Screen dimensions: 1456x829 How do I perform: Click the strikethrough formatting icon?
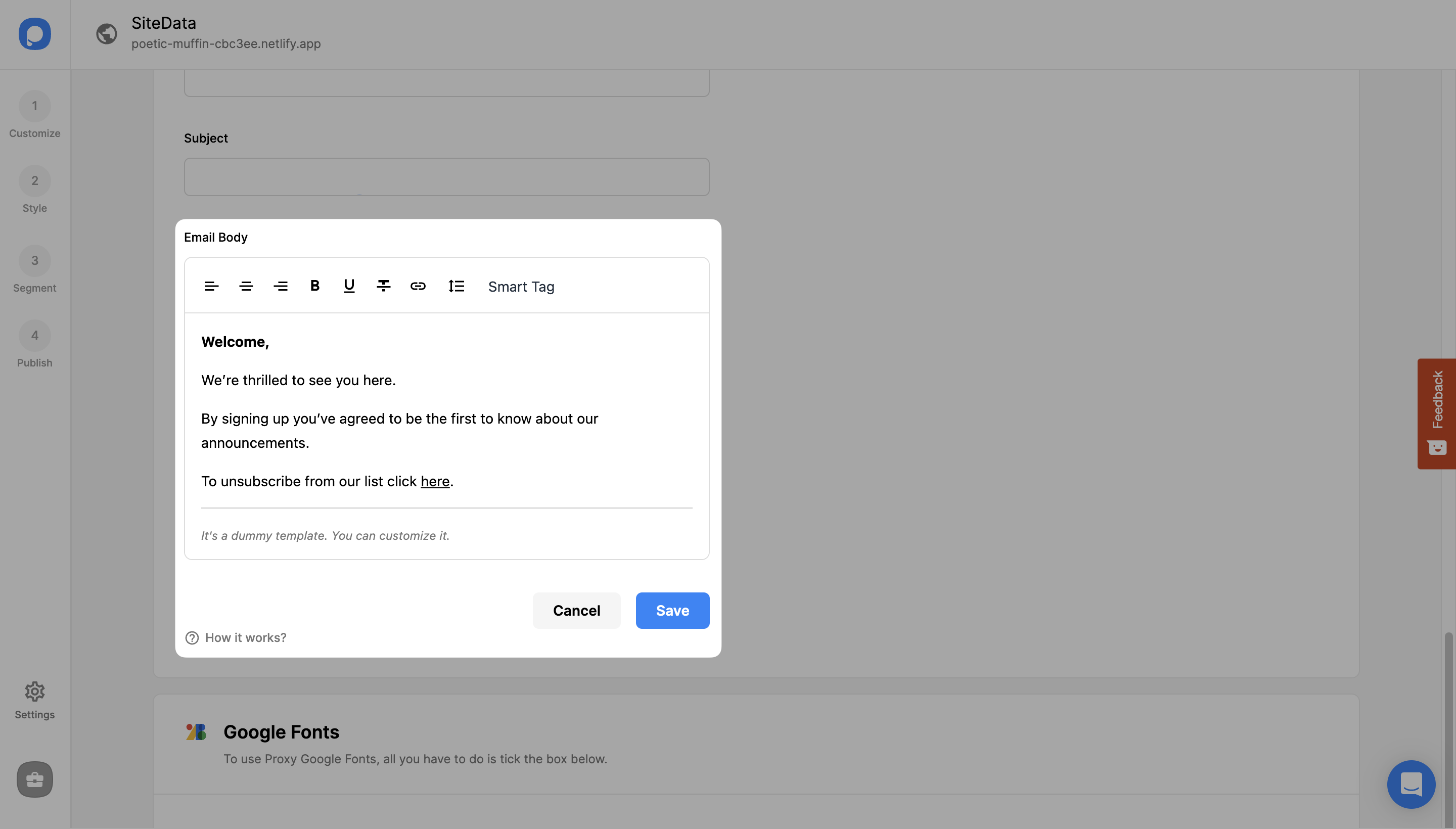click(384, 286)
